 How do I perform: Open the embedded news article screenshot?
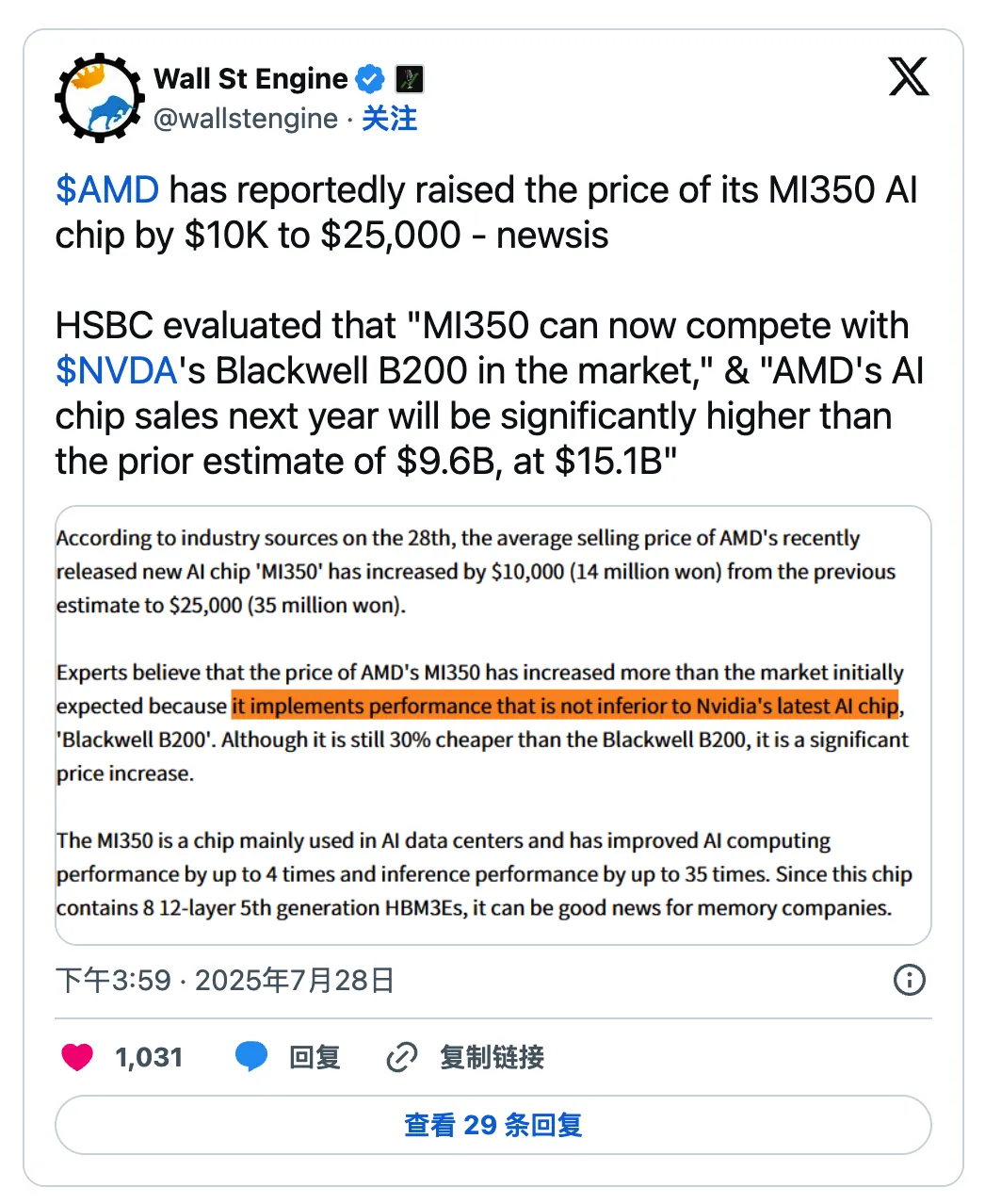(492, 725)
